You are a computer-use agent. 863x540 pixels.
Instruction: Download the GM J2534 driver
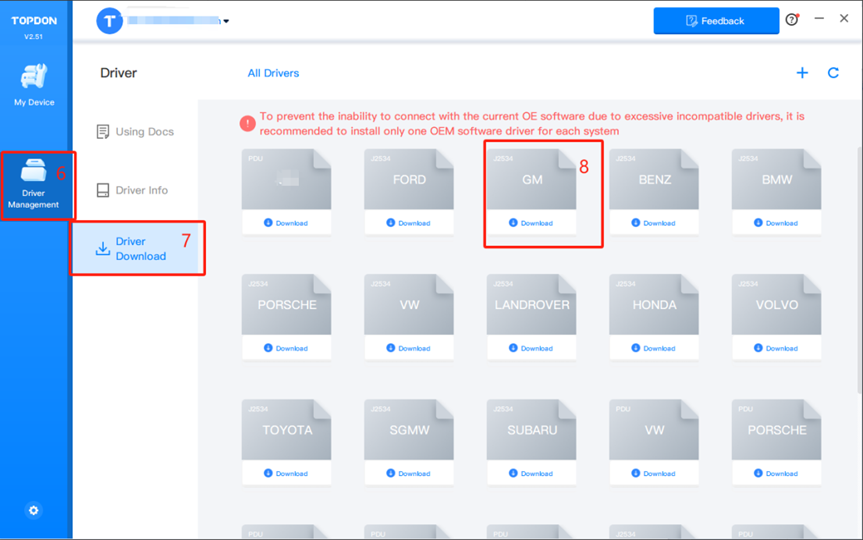click(531, 223)
